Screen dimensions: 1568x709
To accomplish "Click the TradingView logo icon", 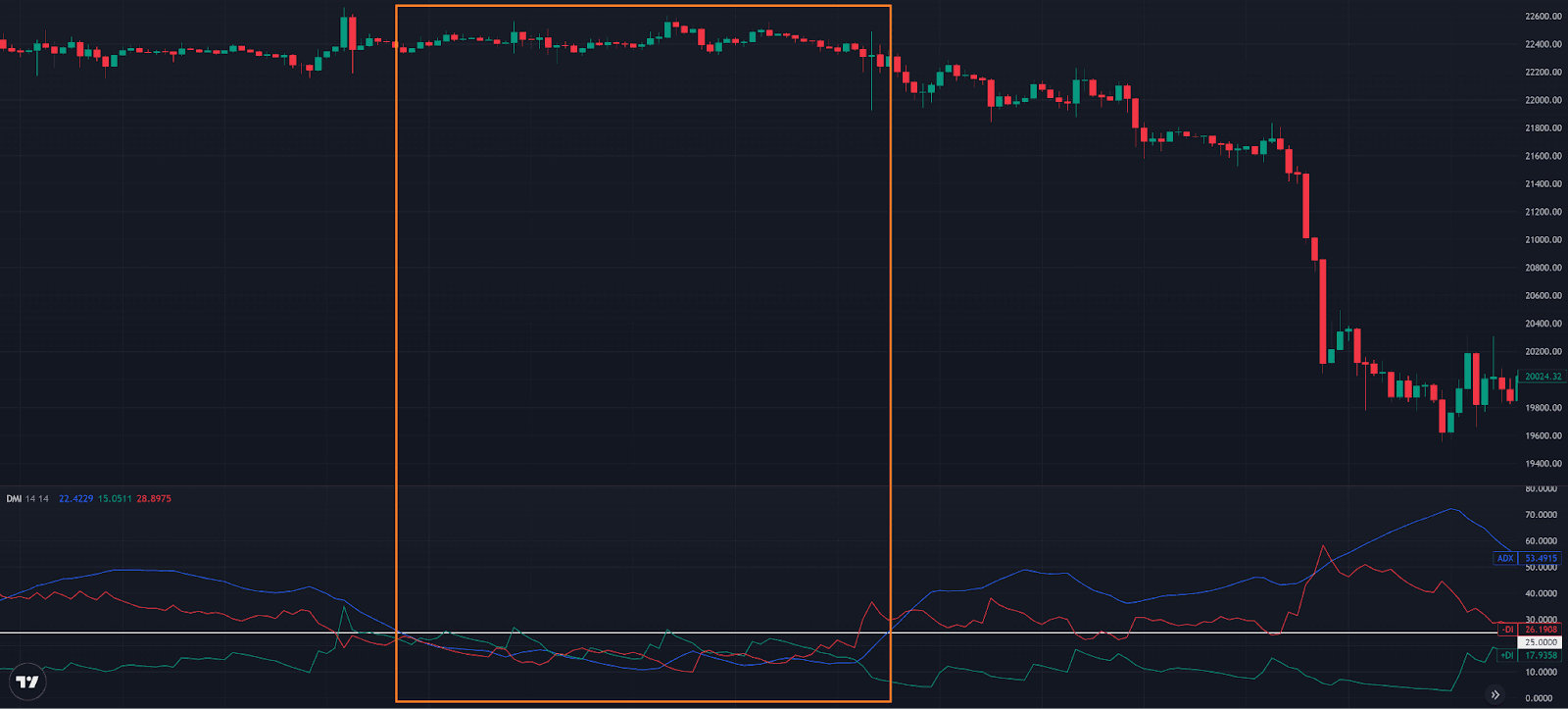I will [27, 682].
